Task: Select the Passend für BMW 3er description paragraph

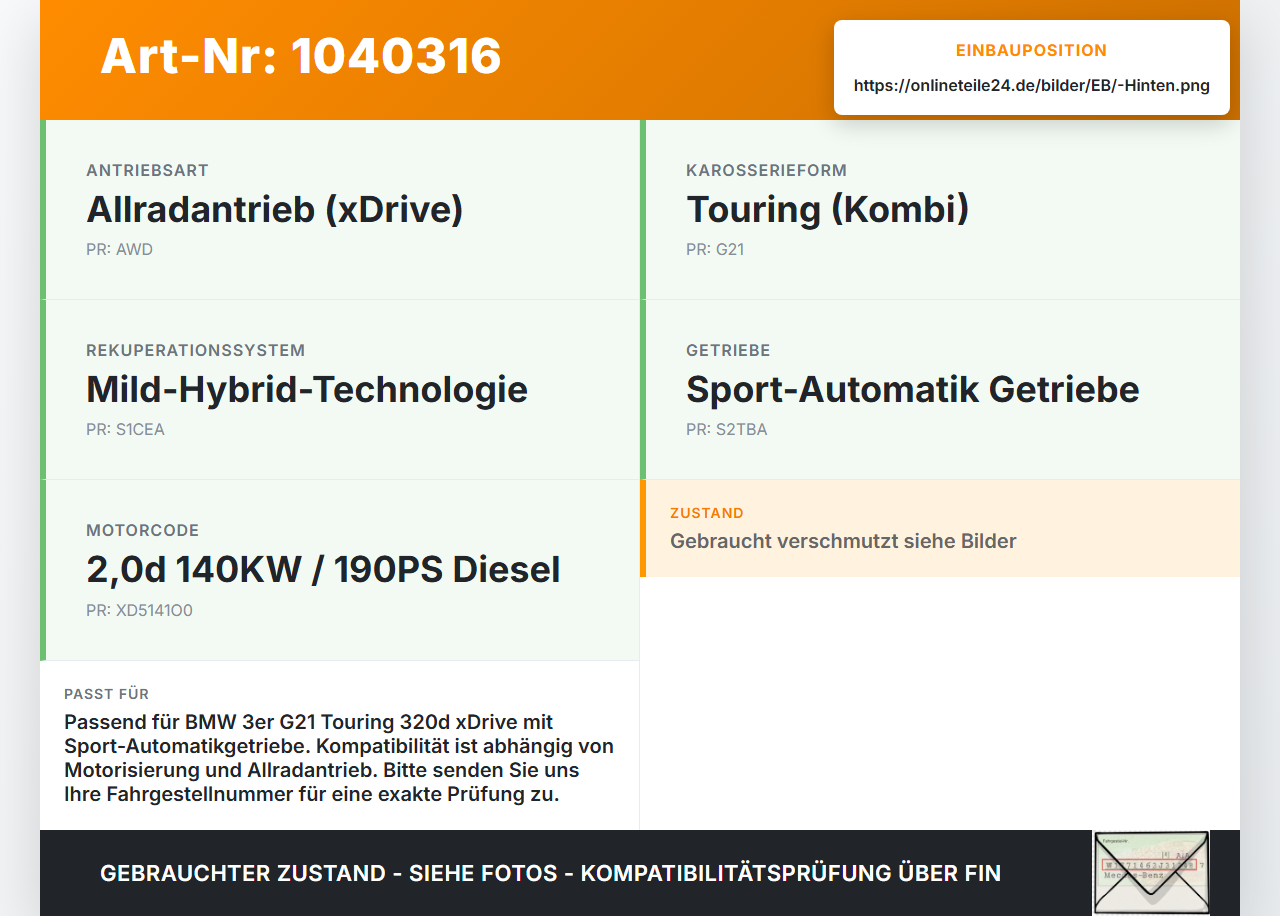Action: 339,758
